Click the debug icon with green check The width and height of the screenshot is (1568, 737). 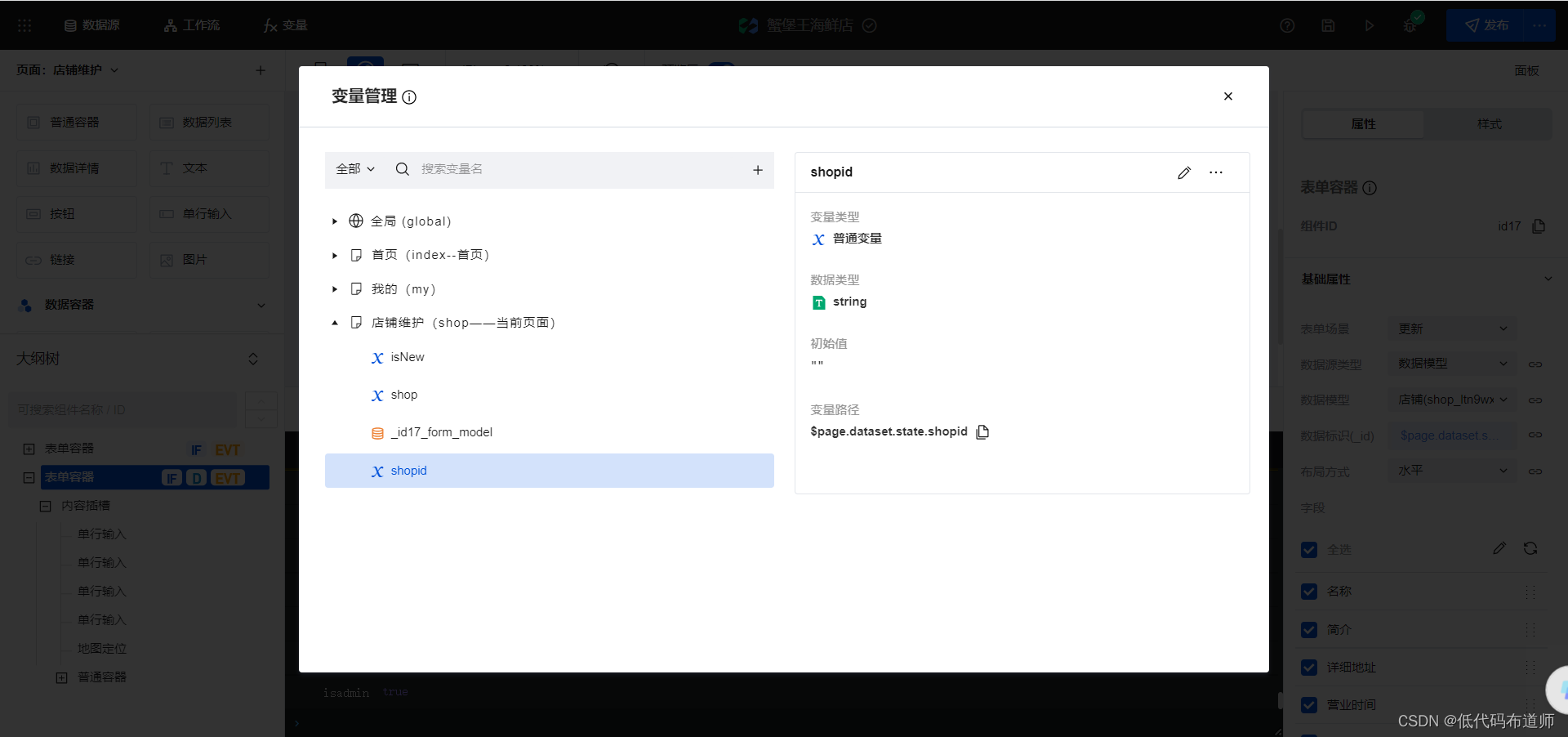[1411, 24]
